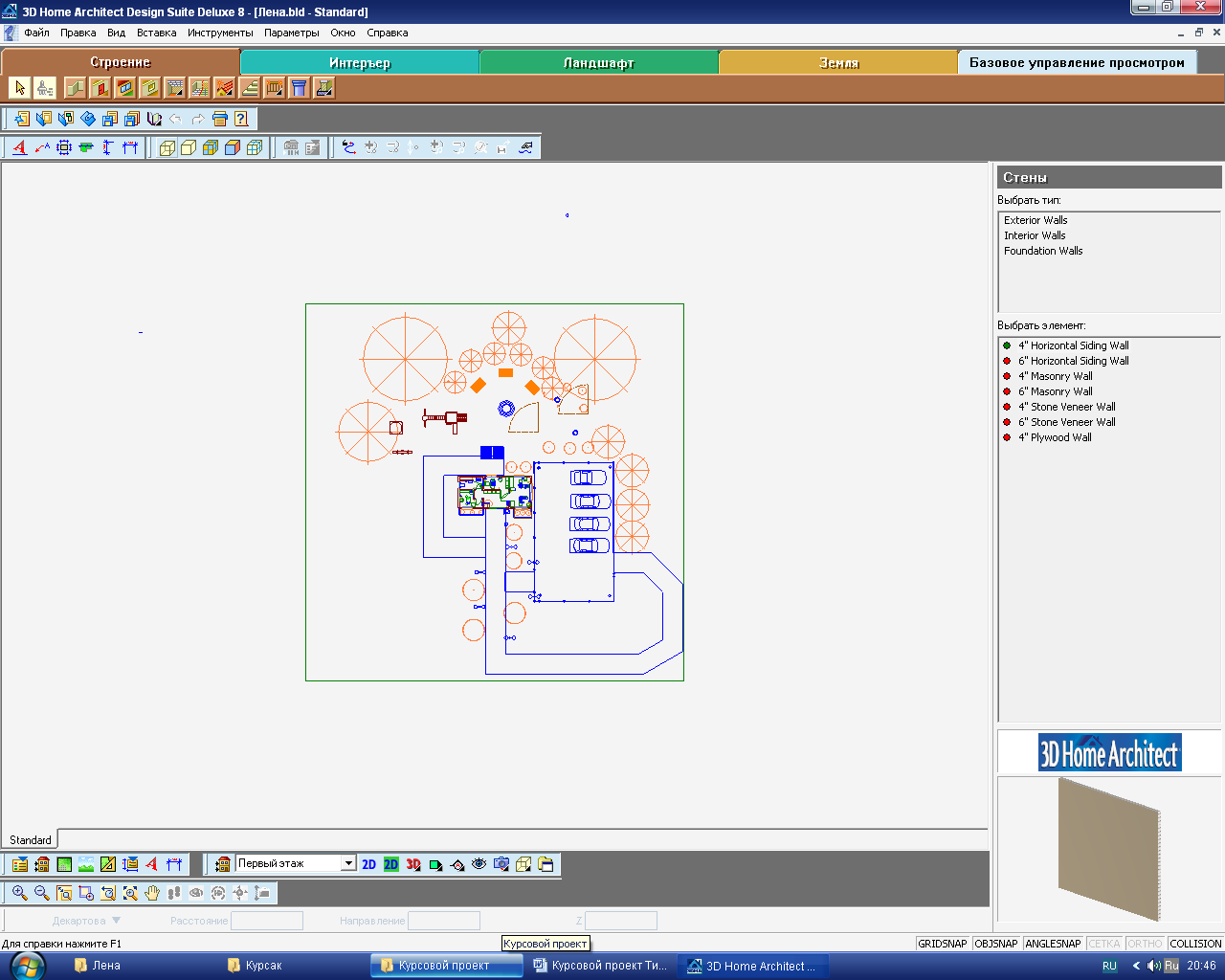Screen dimensions: 1225x980
Task: Disable COLLISION mode in status bar
Action: tap(1195, 944)
